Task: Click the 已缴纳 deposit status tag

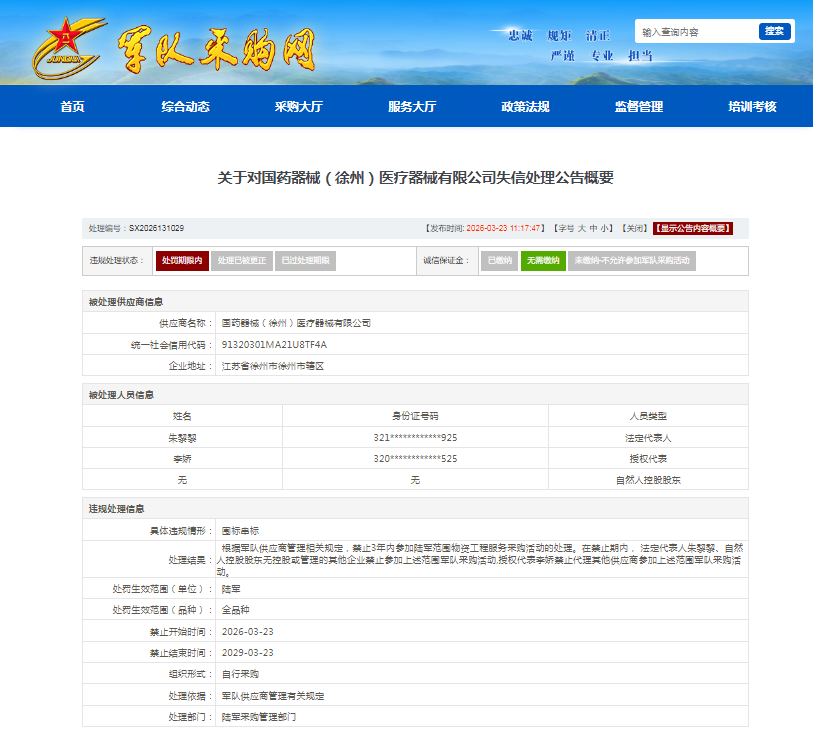Action: [x=500, y=261]
